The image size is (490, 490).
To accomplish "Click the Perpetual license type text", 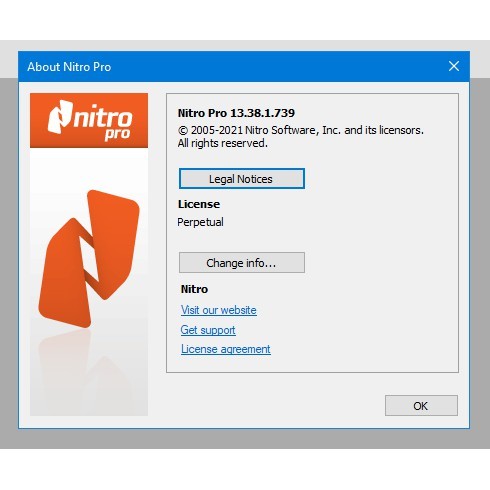I will point(200,222).
